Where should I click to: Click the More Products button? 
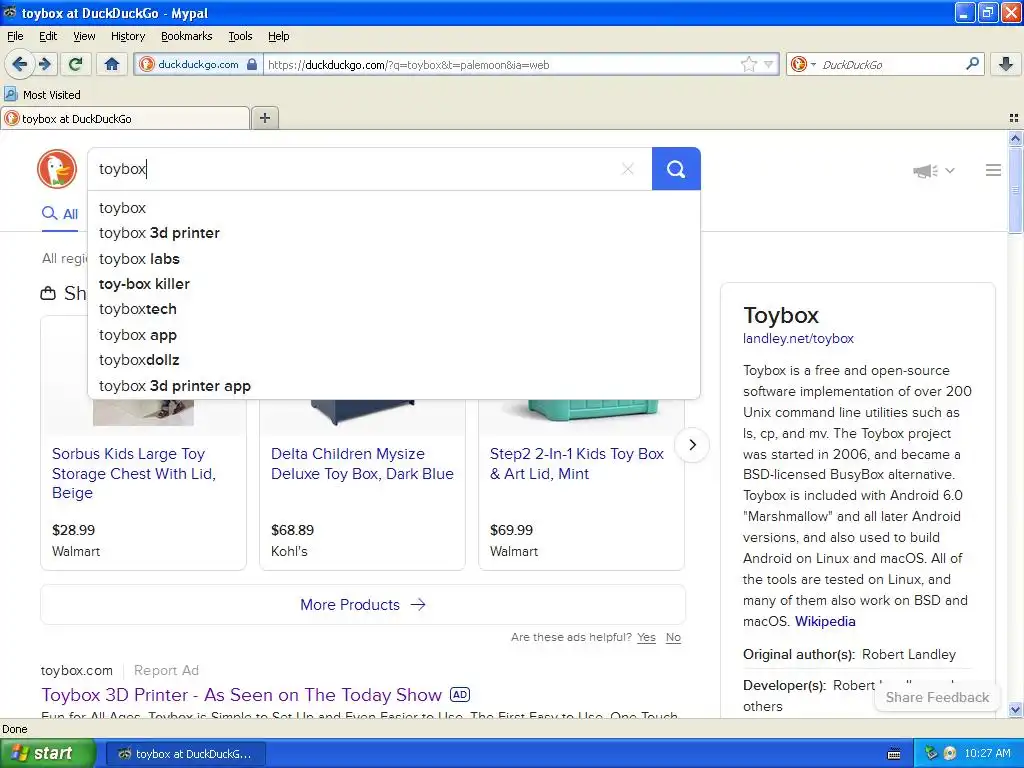363,605
